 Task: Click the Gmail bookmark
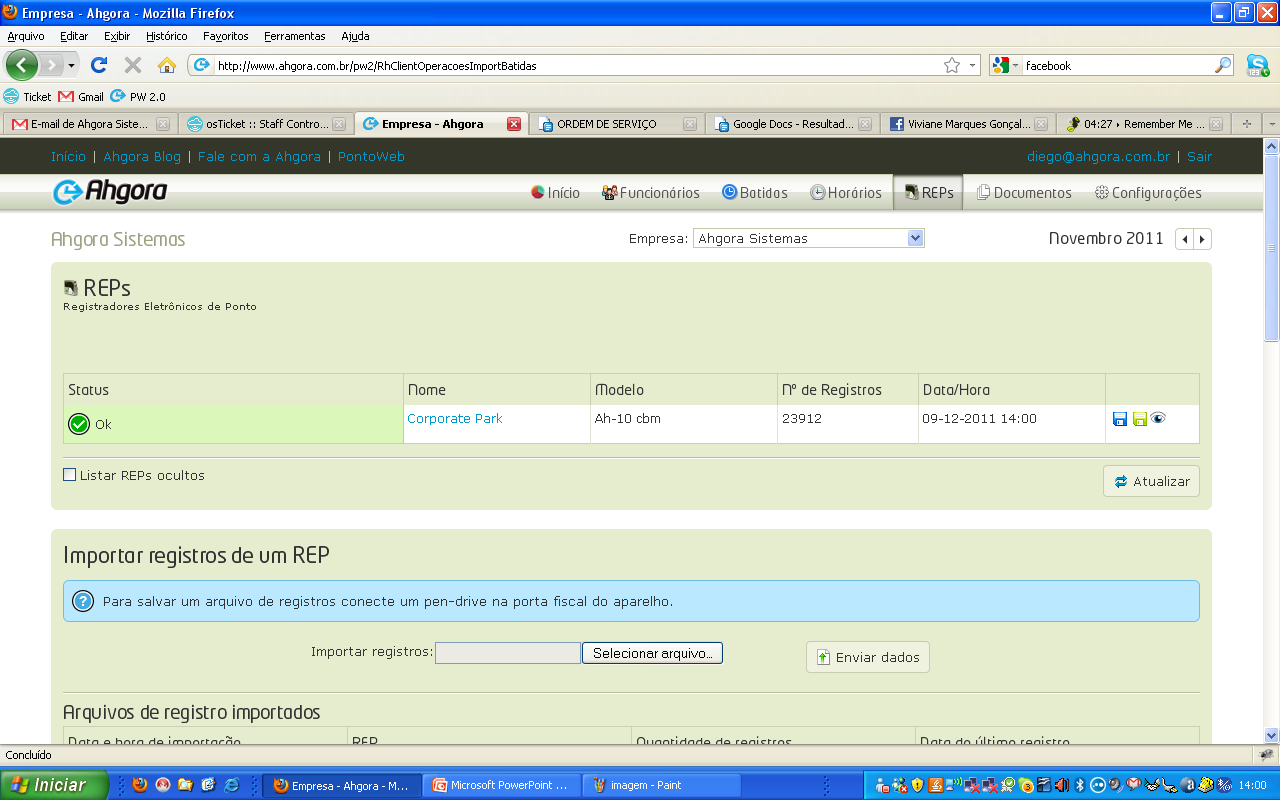click(x=81, y=97)
